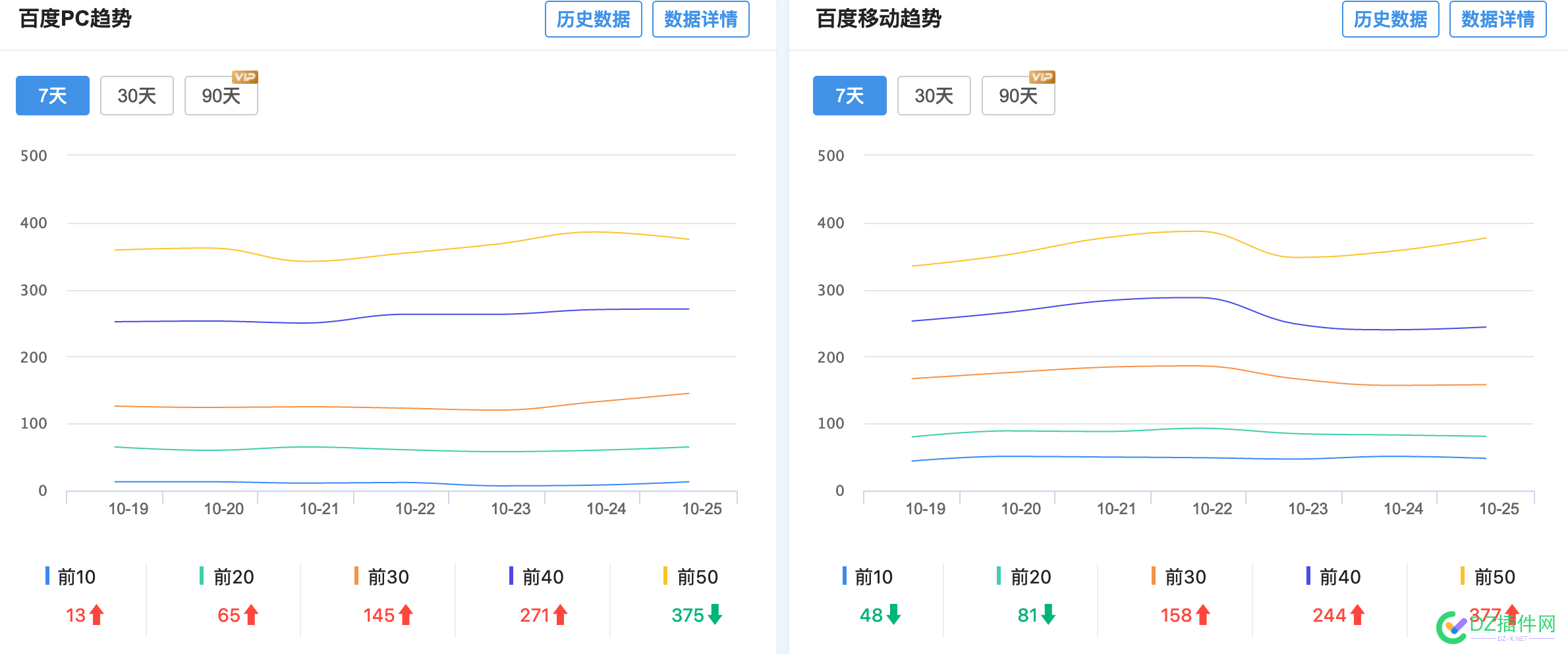Open 数据详情 in 百度移动趋势 panel
This screenshot has width=1568, height=654.
1498,19
